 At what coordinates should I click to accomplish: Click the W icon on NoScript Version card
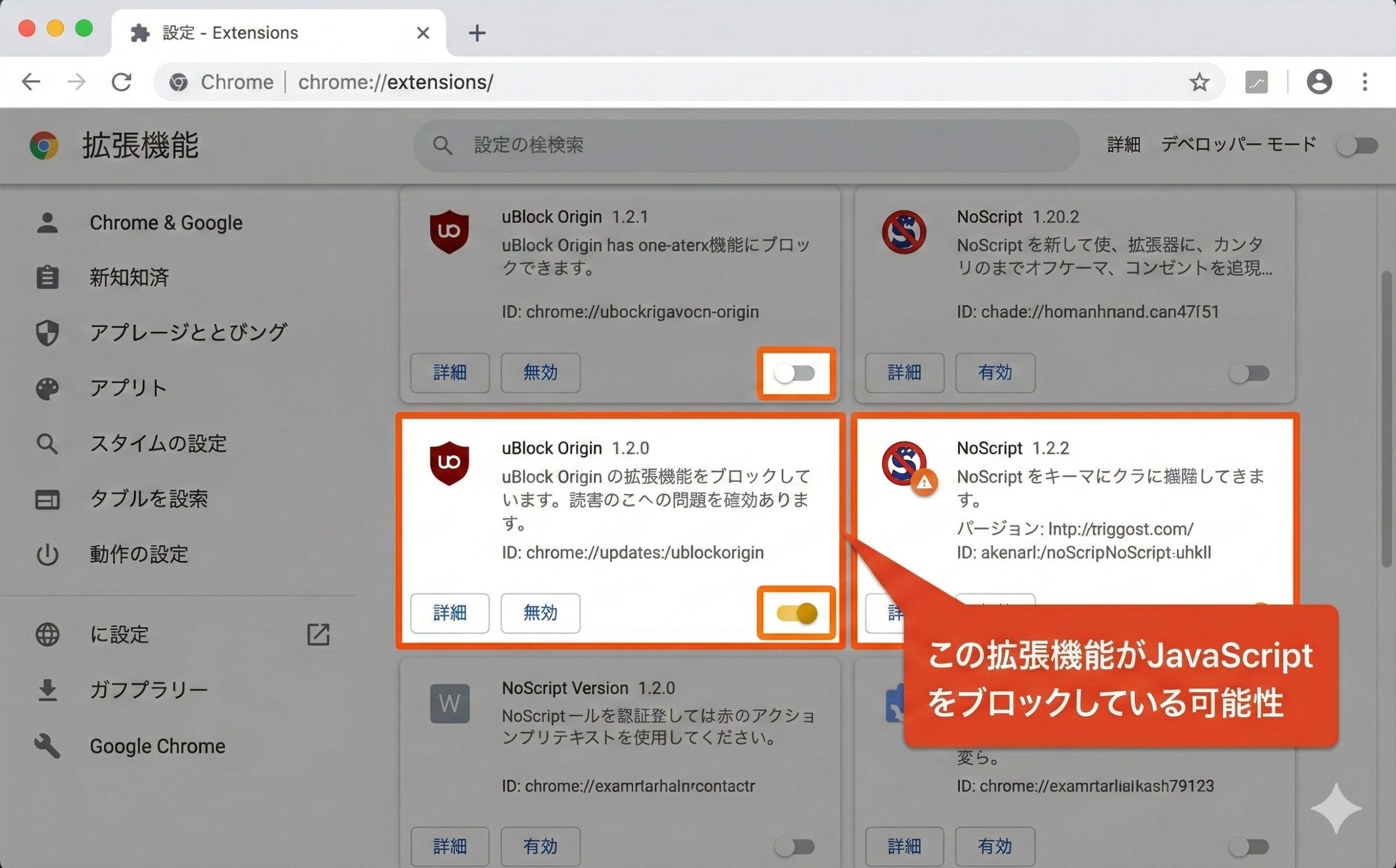coord(451,703)
